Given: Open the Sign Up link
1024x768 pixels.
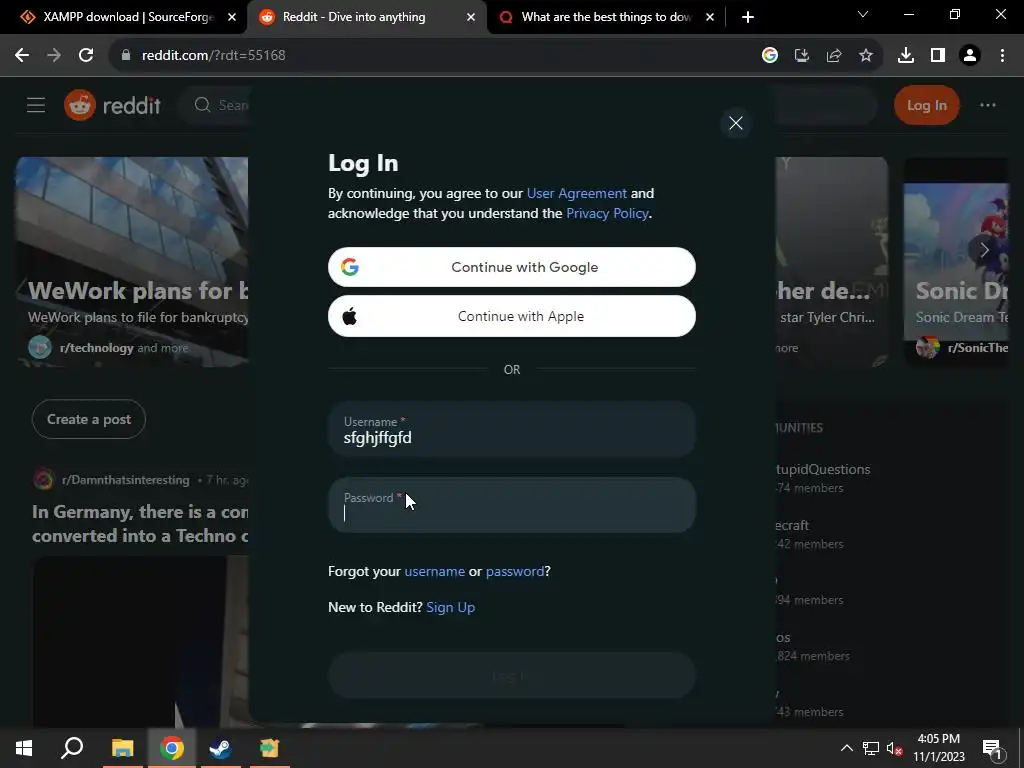Looking at the screenshot, I should (451, 607).
